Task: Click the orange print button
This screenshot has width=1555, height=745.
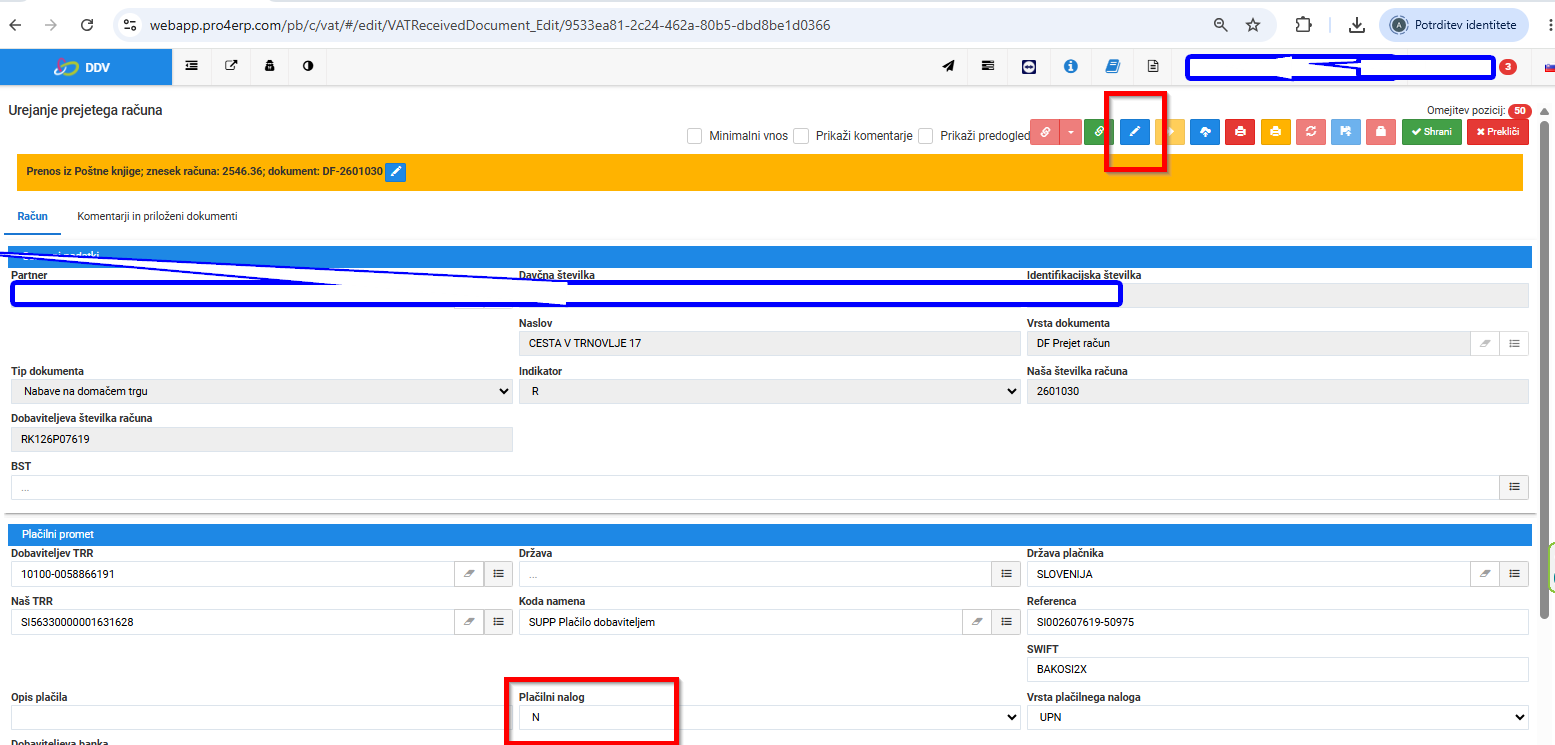Action: point(1275,131)
